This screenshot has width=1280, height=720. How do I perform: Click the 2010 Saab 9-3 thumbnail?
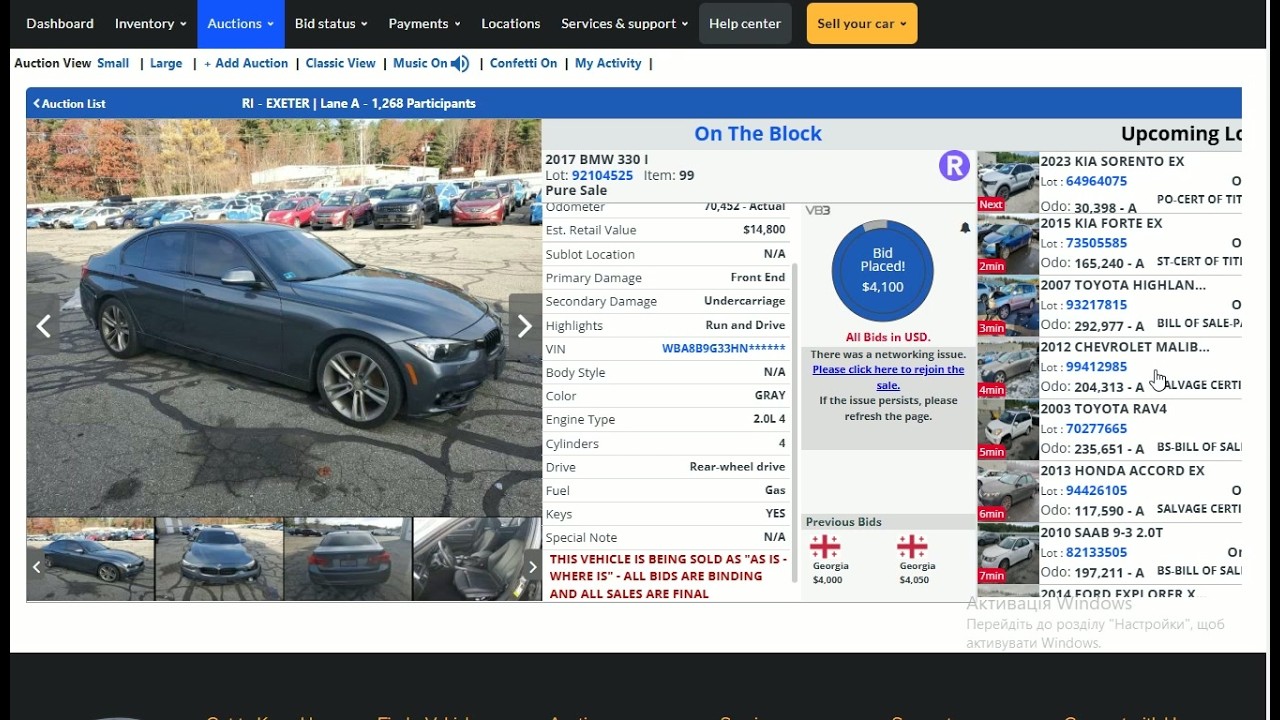[1008, 554]
